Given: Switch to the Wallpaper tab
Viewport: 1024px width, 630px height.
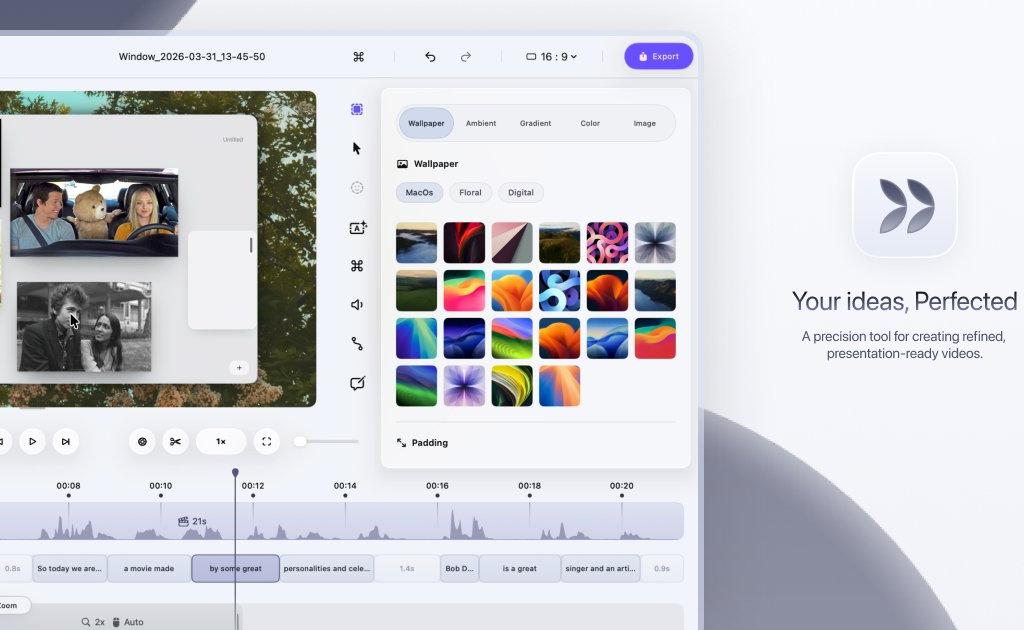Looking at the screenshot, I should click(x=426, y=123).
